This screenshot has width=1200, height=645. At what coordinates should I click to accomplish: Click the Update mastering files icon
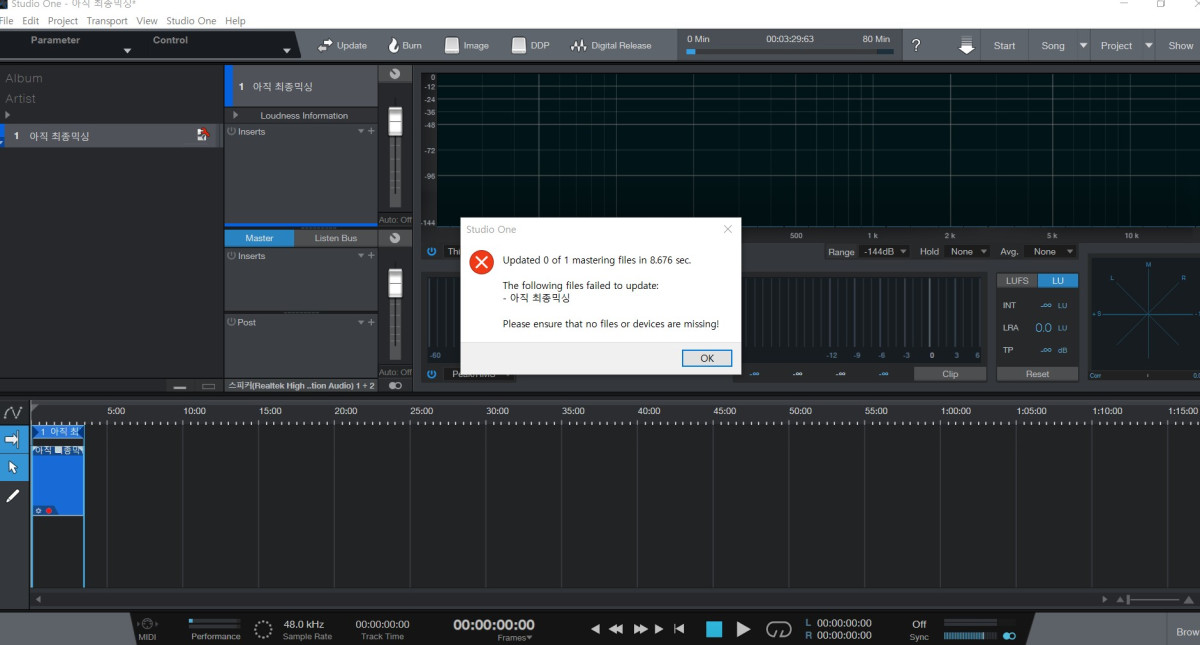click(325, 46)
